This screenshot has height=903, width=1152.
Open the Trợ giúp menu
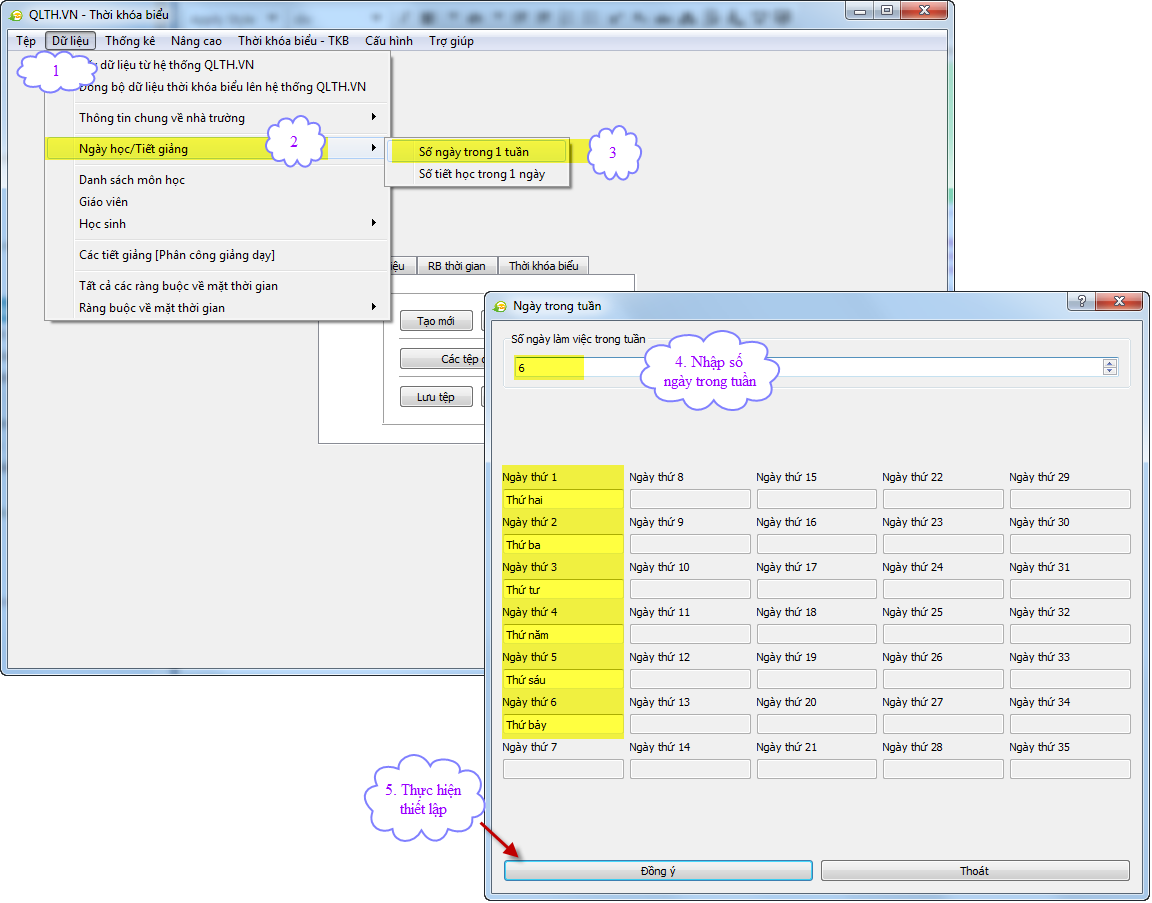451,41
